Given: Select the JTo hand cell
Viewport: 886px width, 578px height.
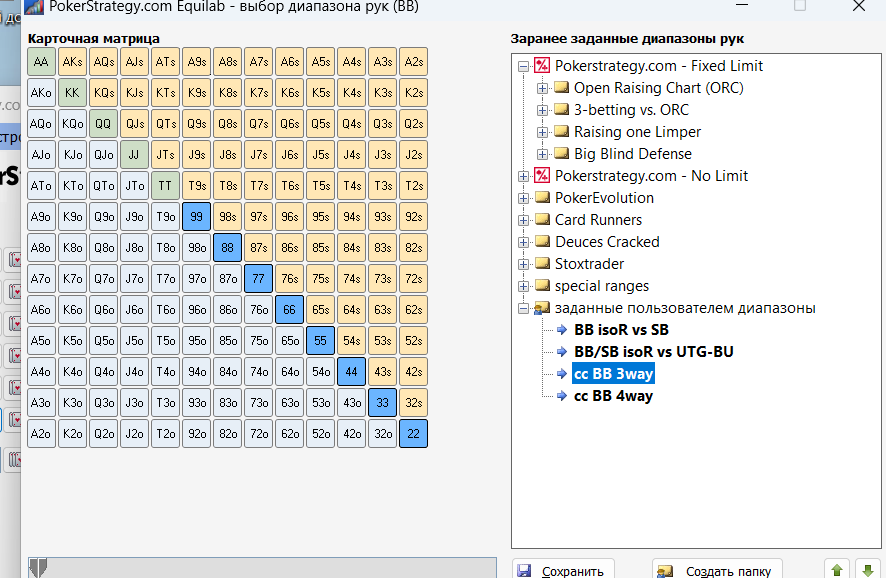Looking at the screenshot, I should (134, 185).
